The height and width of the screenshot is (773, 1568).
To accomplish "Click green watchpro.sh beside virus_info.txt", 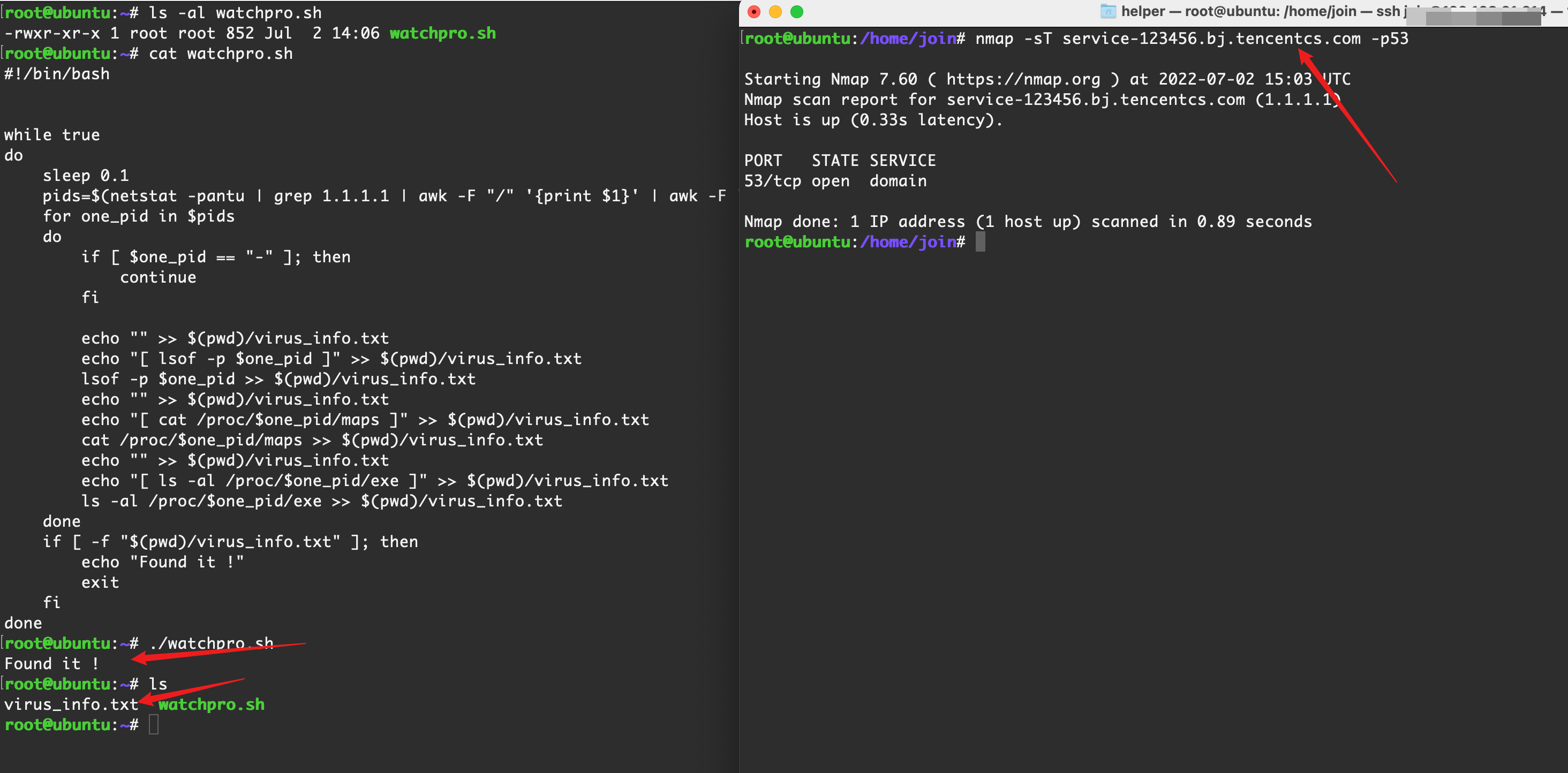I will [x=211, y=704].
